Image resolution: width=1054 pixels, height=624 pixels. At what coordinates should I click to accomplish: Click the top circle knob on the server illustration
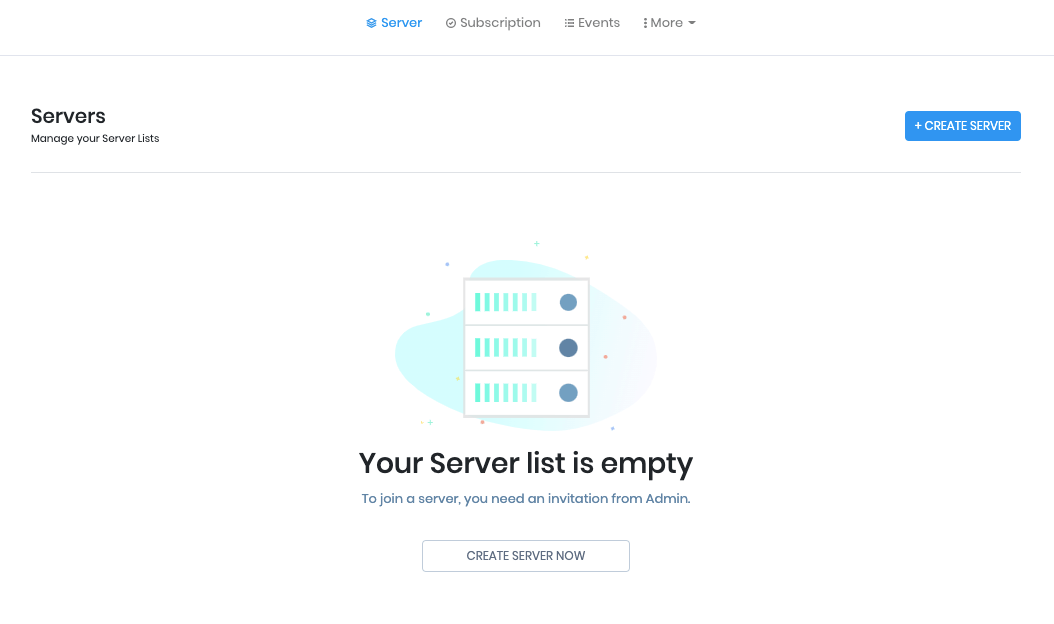tap(568, 301)
